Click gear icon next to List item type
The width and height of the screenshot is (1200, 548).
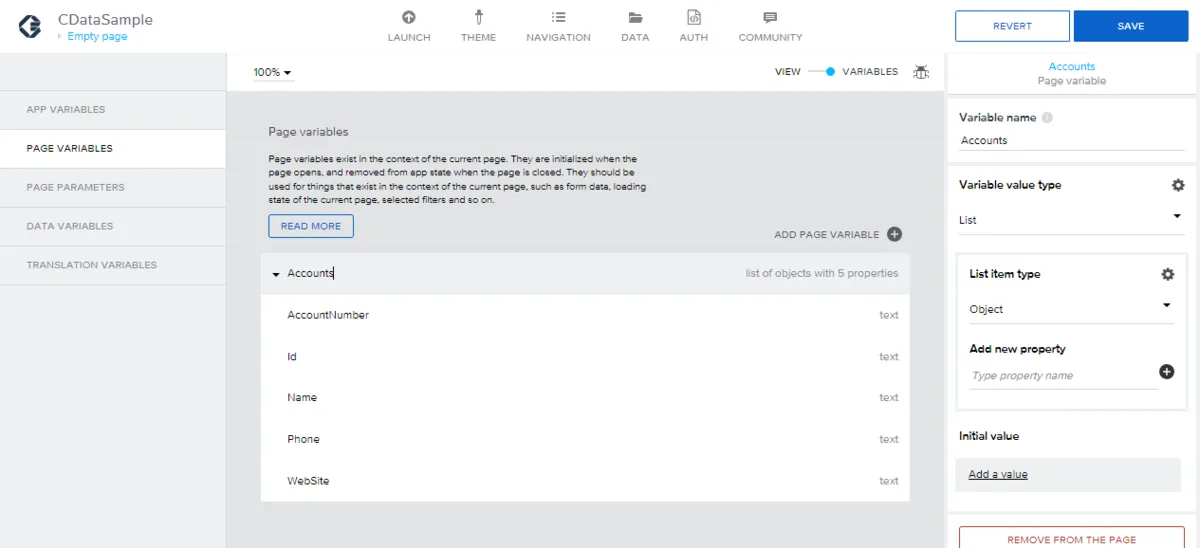coord(1167,274)
